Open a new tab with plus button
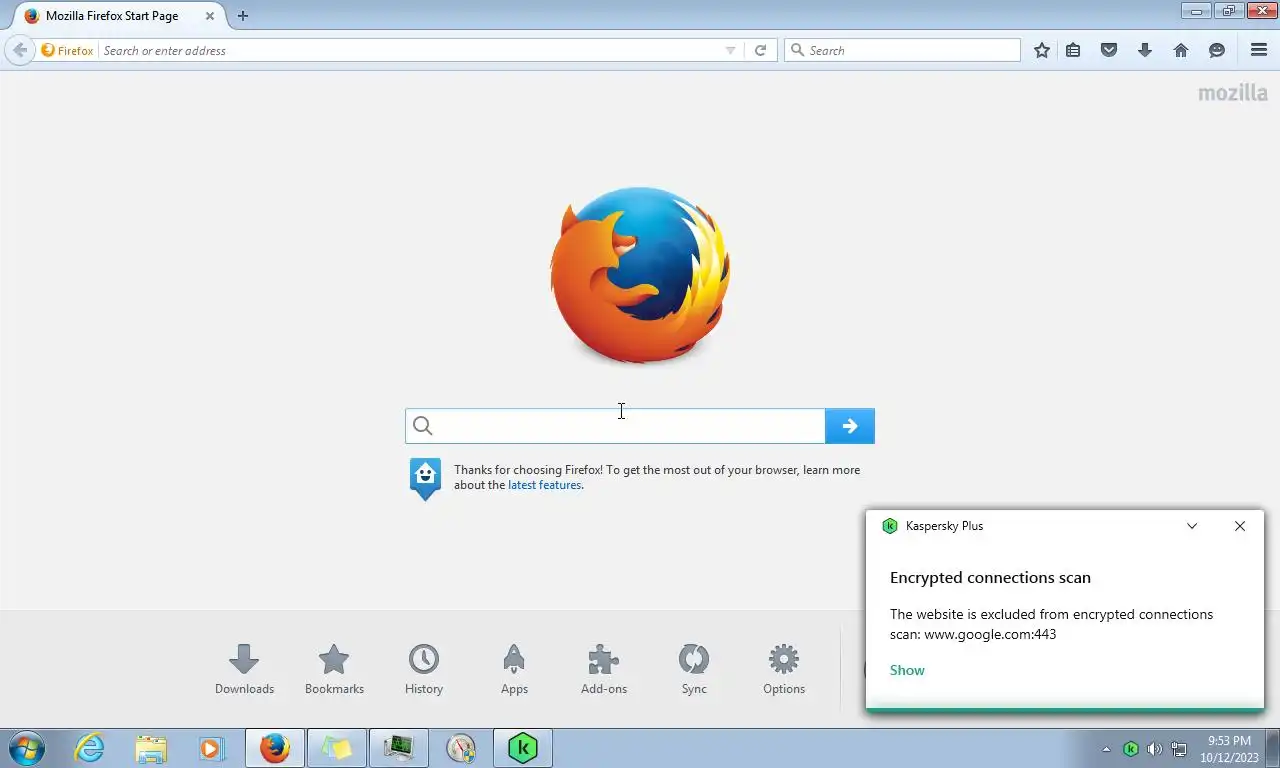The height and width of the screenshot is (768, 1280). tap(242, 16)
